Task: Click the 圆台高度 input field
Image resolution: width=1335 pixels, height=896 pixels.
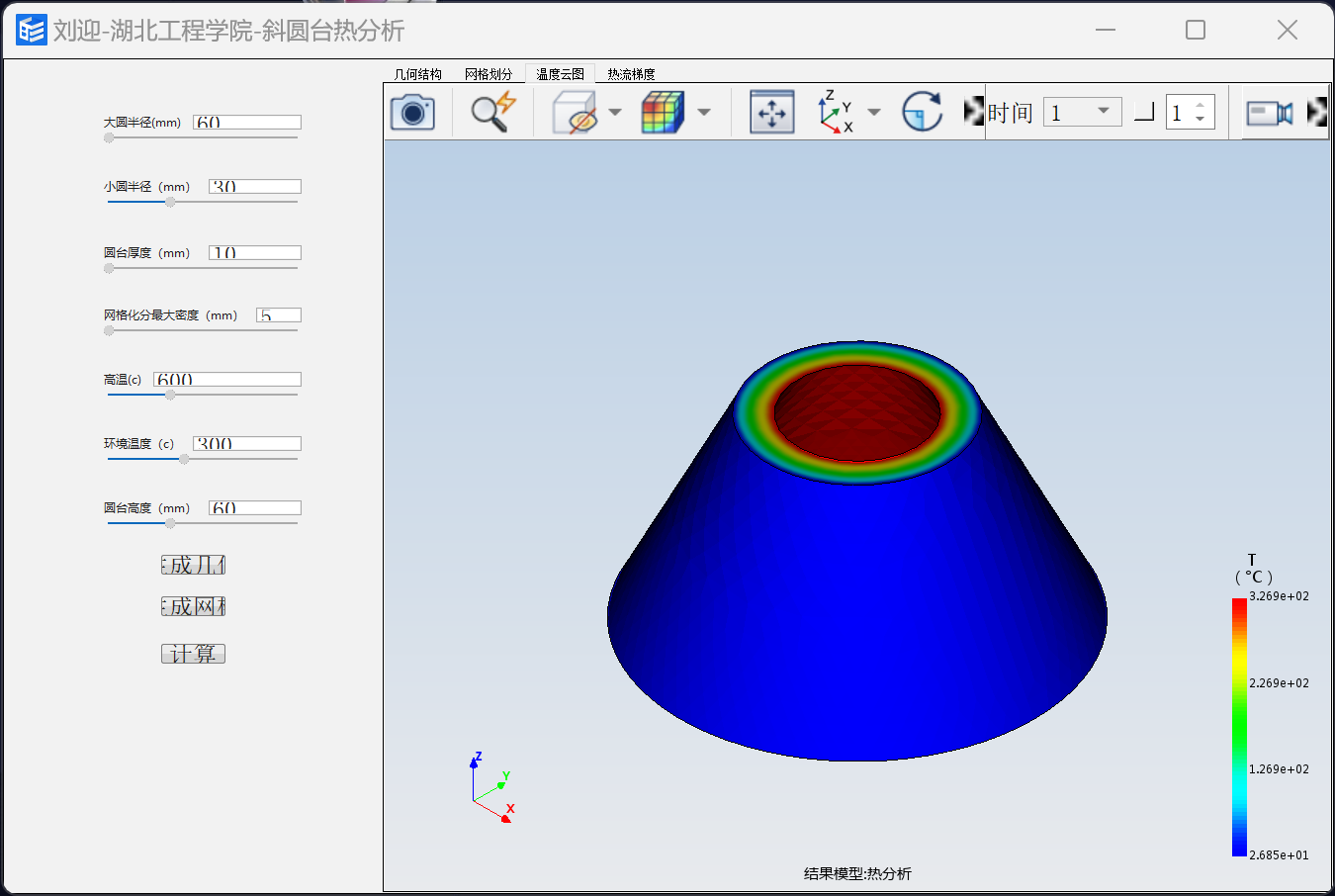Action: (x=255, y=507)
